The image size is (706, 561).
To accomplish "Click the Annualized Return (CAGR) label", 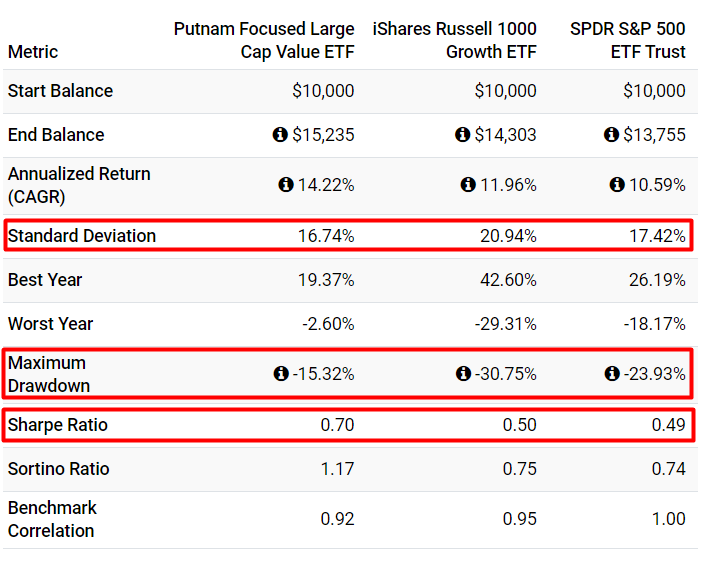I will pos(79,185).
